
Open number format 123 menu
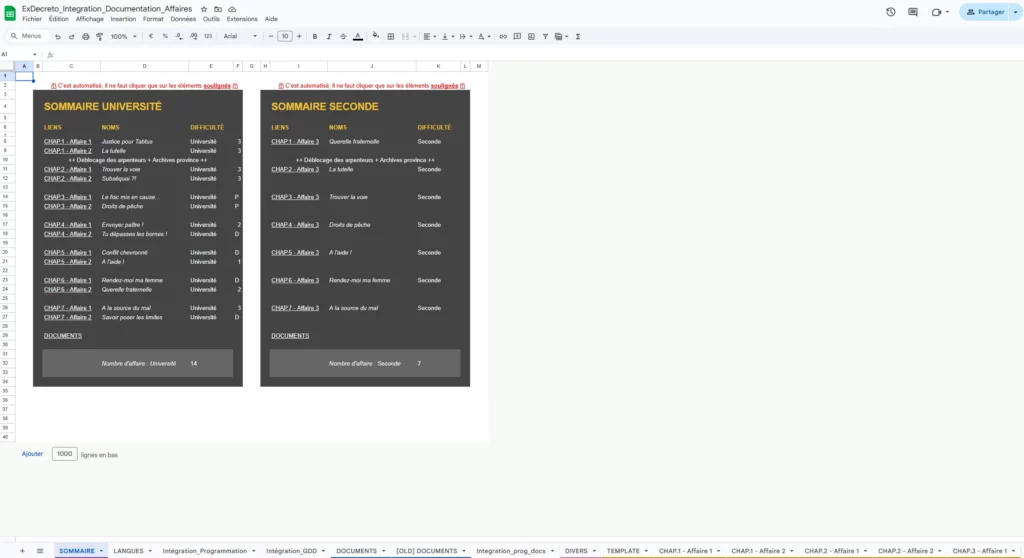click(208, 37)
